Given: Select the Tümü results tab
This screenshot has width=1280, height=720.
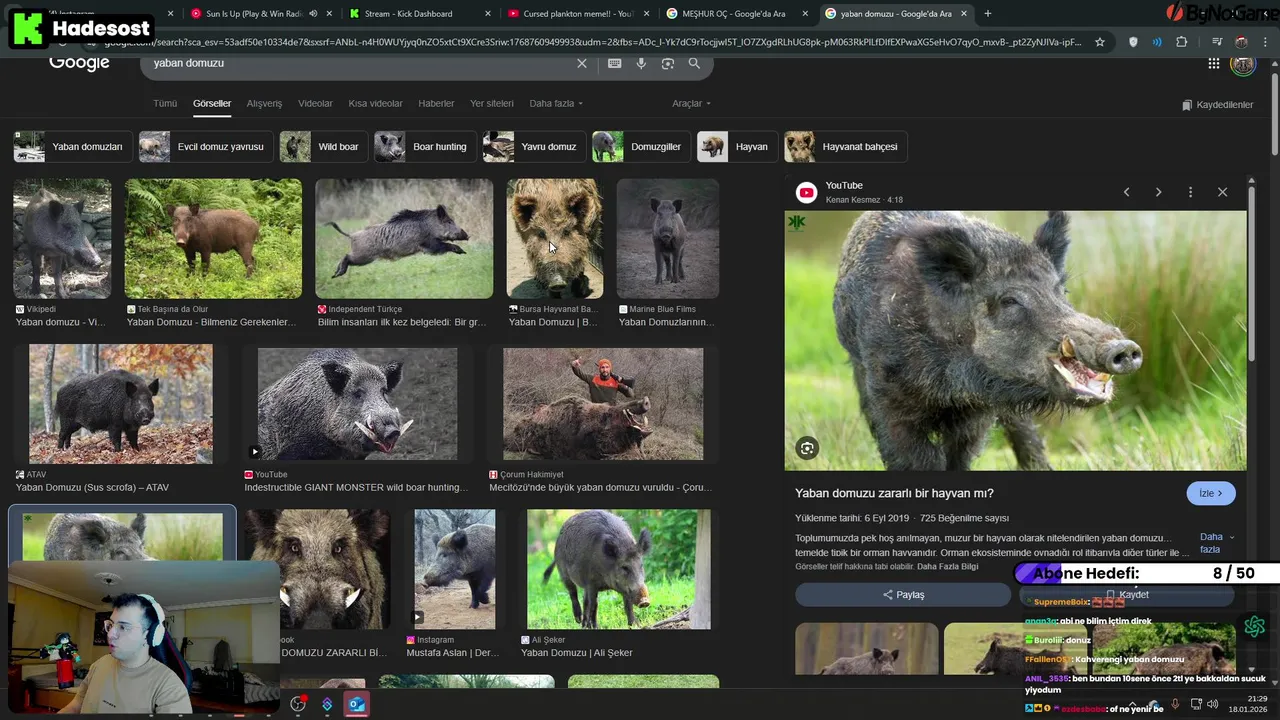Looking at the screenshot, I should coord(165,103).
